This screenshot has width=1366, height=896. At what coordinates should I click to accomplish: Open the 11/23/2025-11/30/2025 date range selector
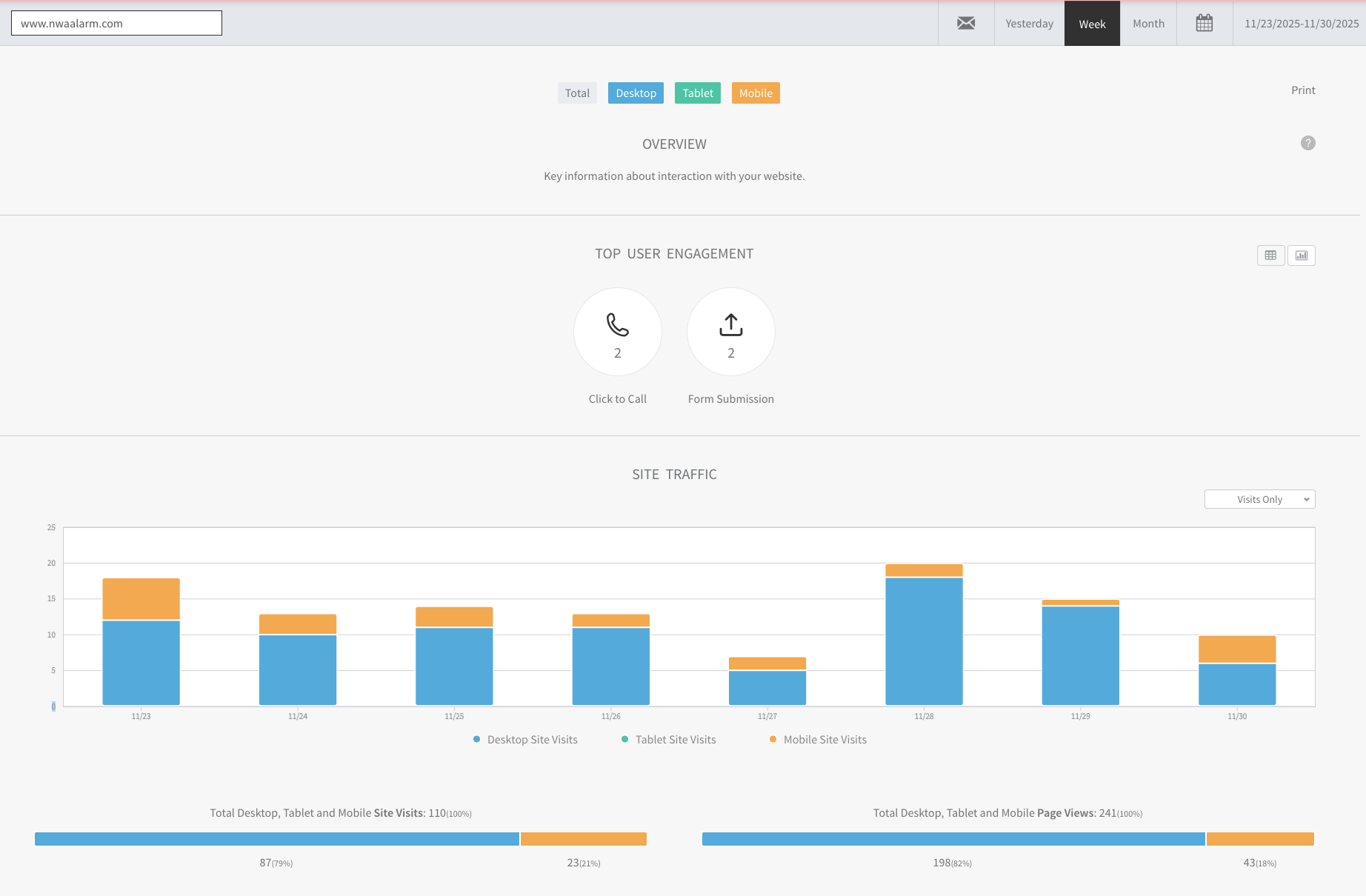click(1302, 24)
